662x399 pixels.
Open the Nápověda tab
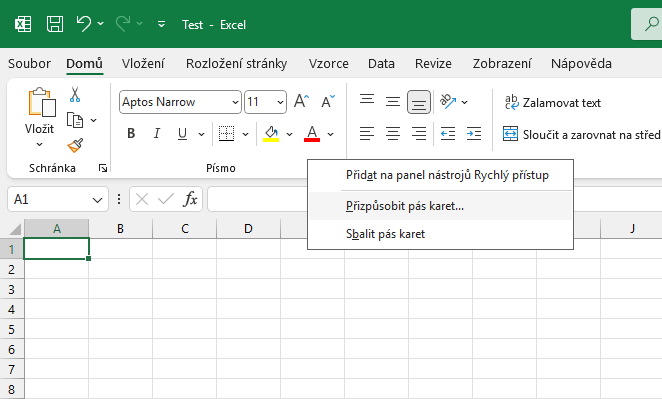pos(581,63)
